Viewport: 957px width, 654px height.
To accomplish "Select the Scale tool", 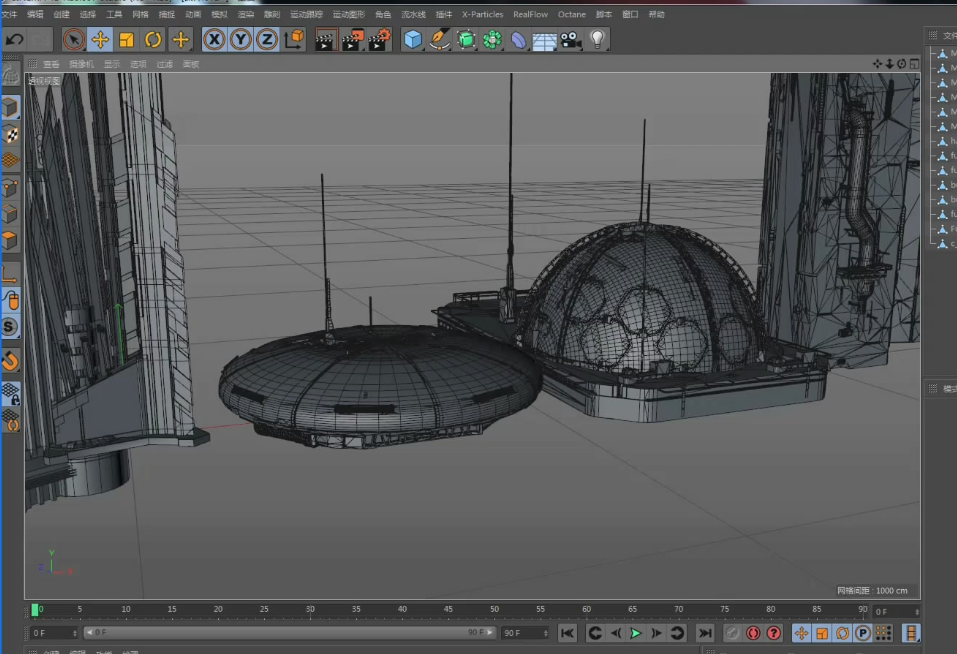I will click(x=127, y=39).
